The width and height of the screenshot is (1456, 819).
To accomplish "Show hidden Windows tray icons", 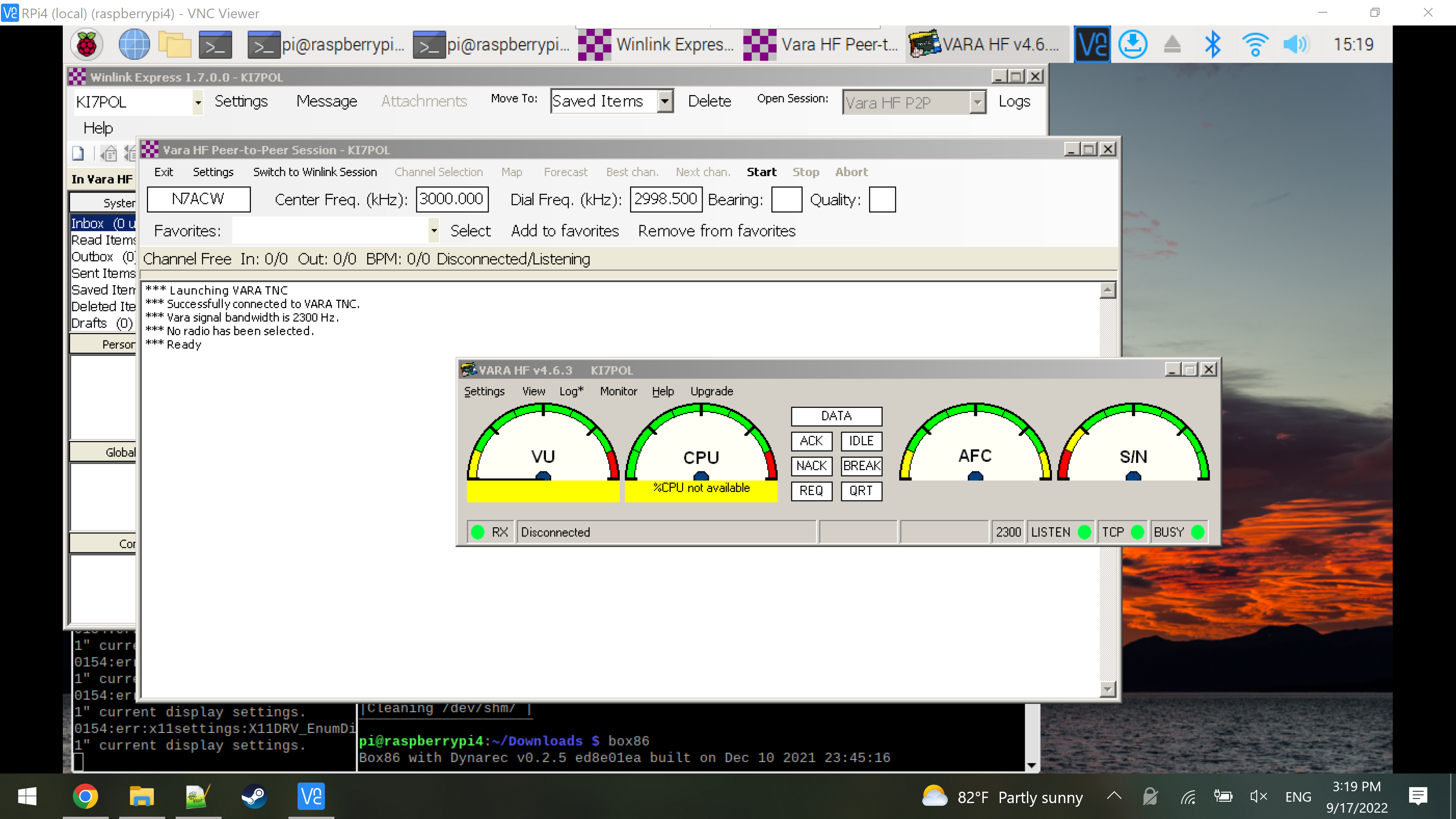I will 1114,796.
